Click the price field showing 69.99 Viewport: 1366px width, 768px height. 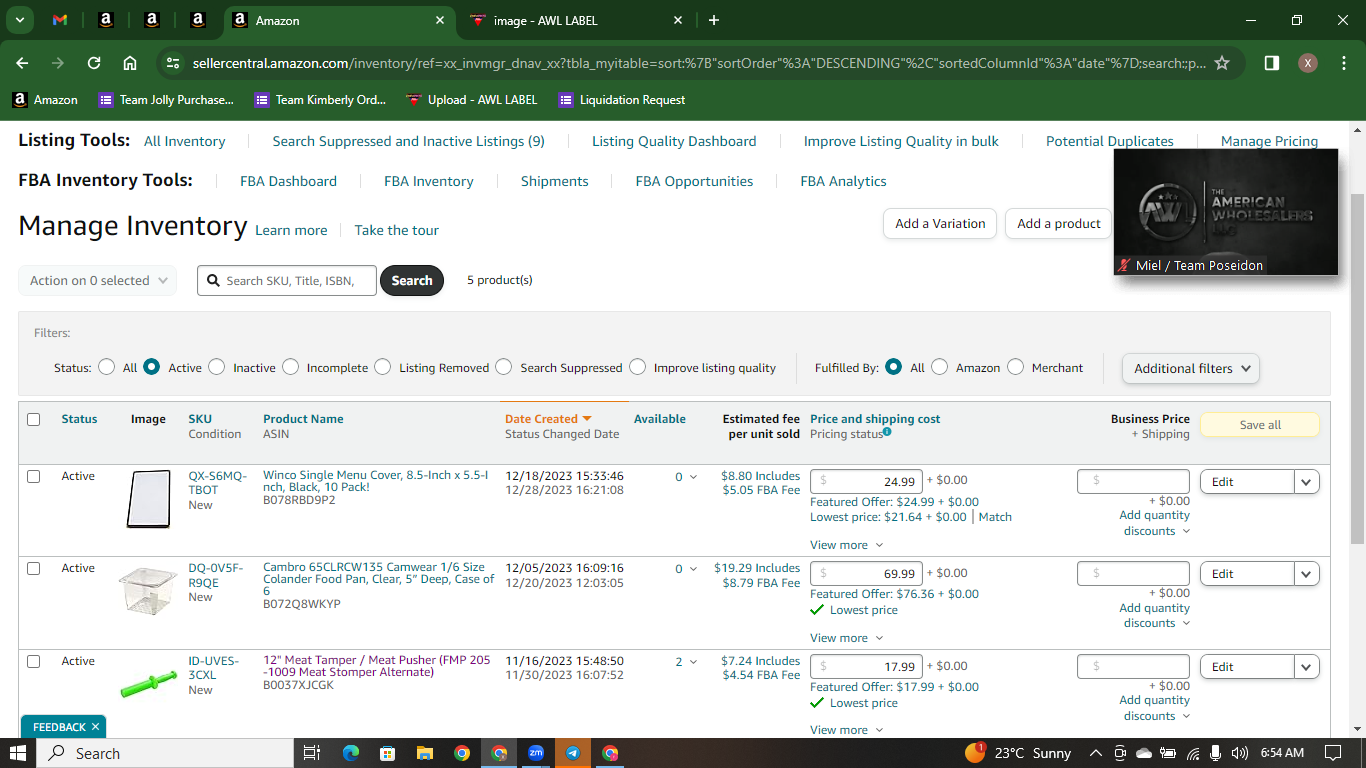tap(866, 574)
